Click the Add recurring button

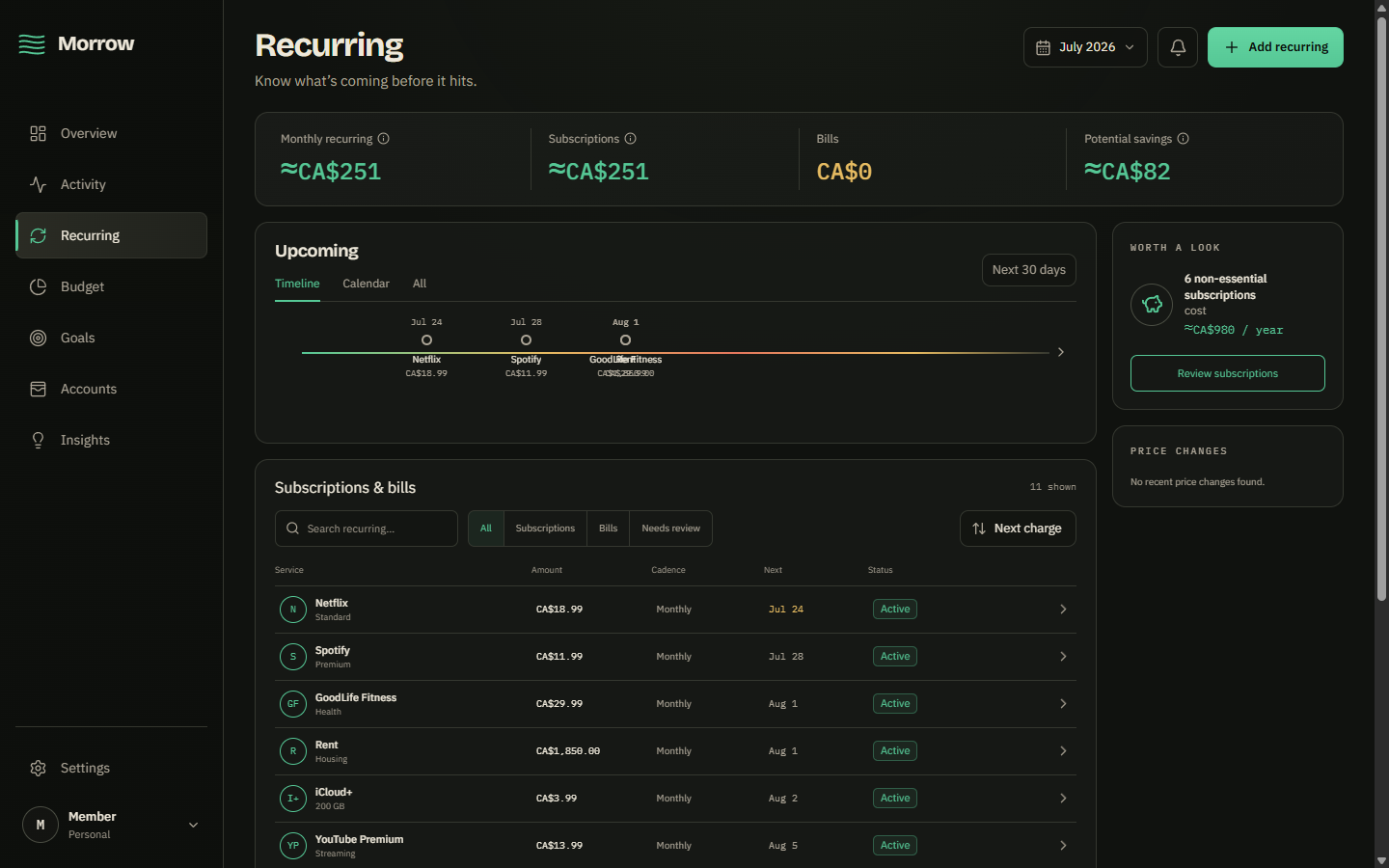pyautogui.click(x=1275, y=47)
